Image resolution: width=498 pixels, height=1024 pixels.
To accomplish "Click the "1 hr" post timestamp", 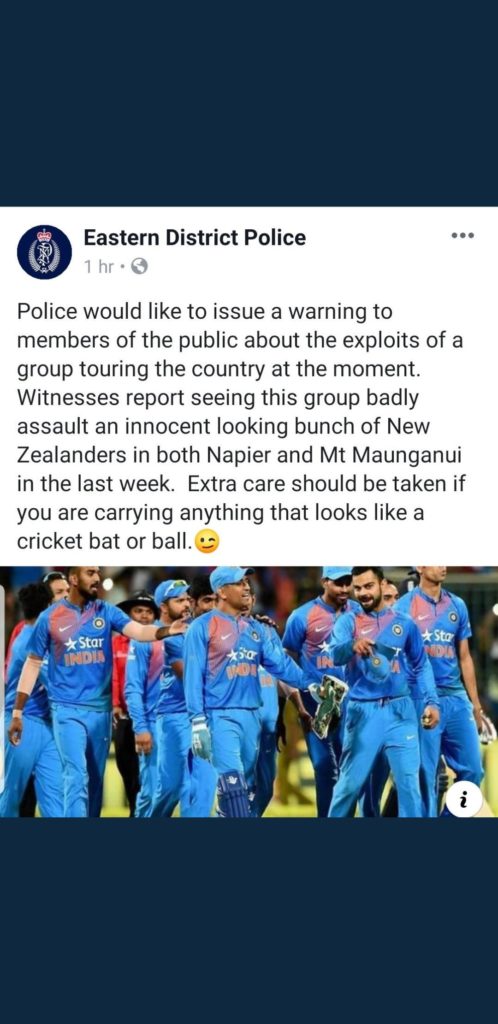I will 99,266.
